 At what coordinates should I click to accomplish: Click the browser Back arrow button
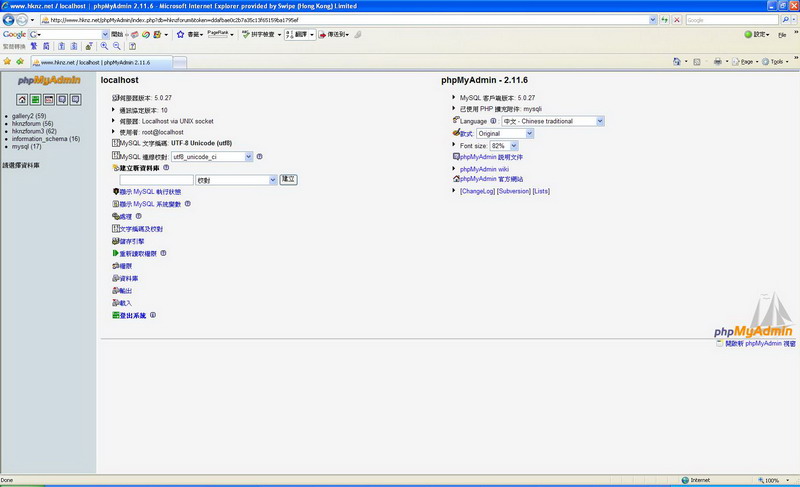[x=9, y=19]
